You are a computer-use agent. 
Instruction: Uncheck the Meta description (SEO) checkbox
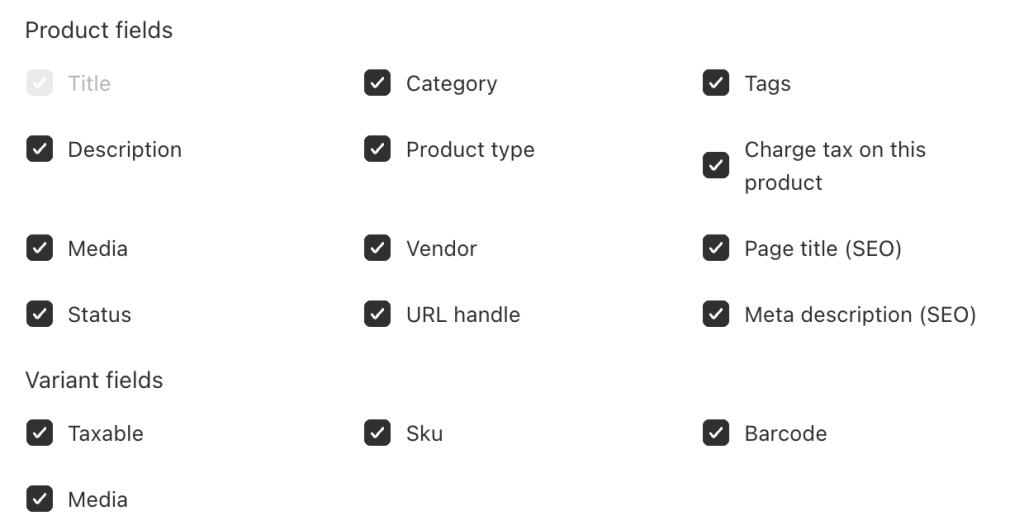(716, 314)
